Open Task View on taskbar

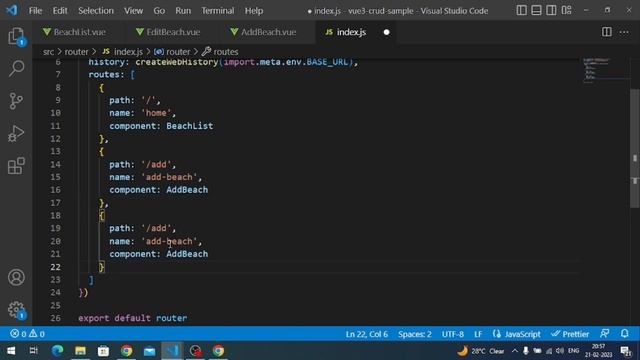pyautogui.click(x=34, y=351)
